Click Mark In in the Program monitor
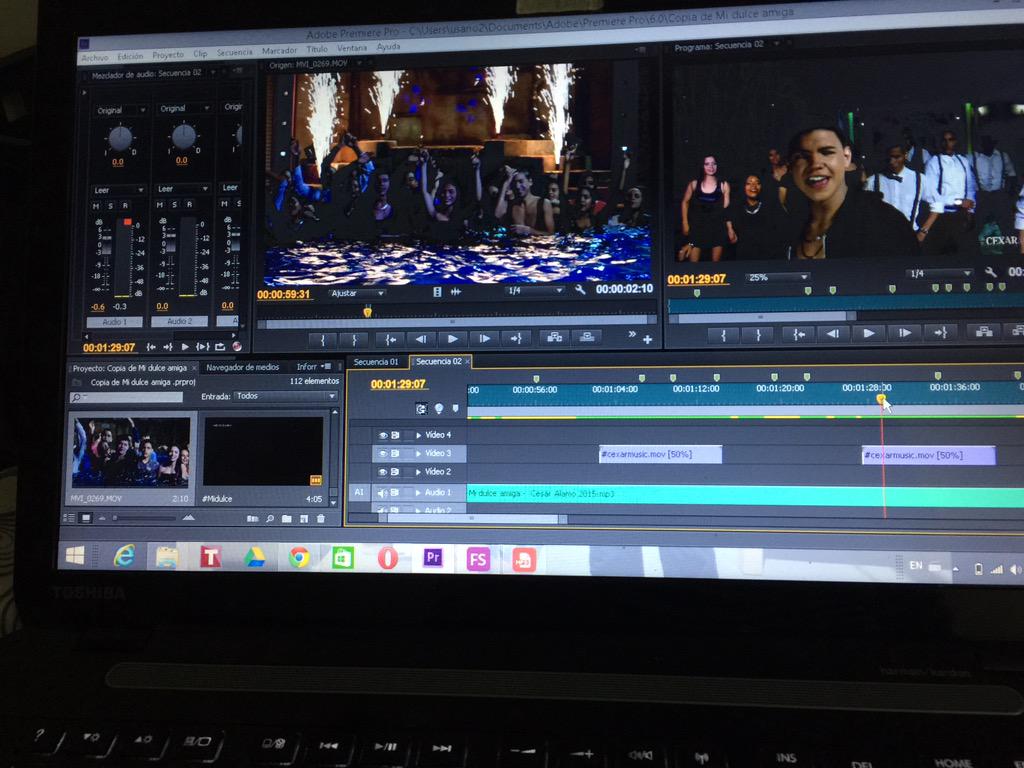1024x768 pixels. tap(724, 336)
